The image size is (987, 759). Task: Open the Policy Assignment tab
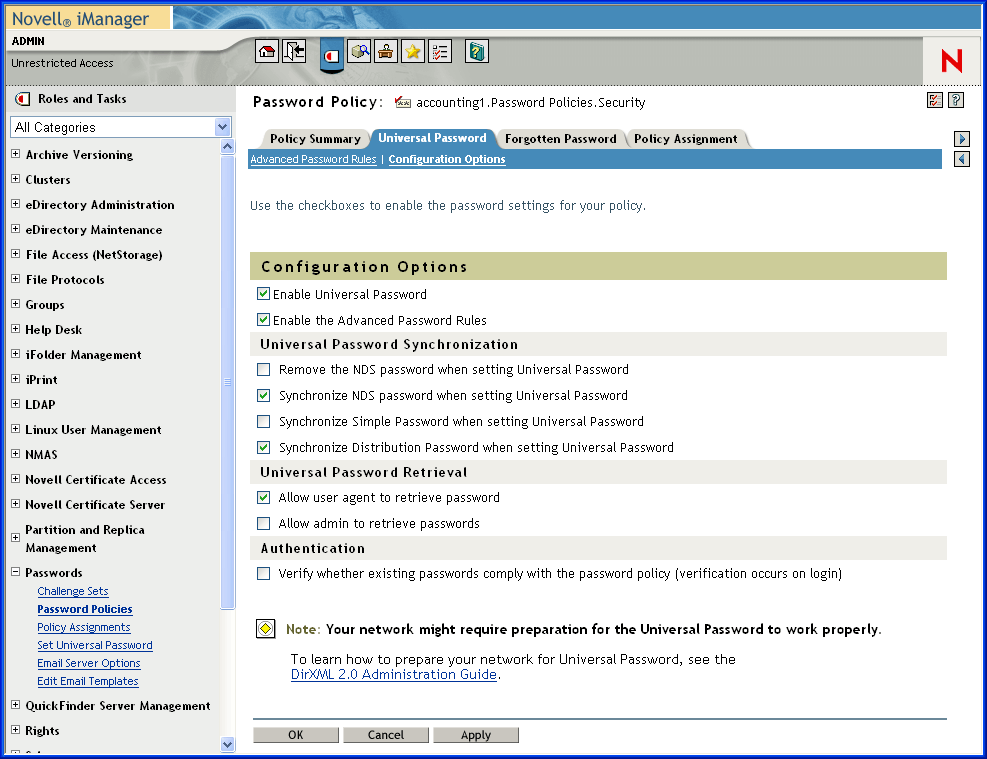(685, 138)
